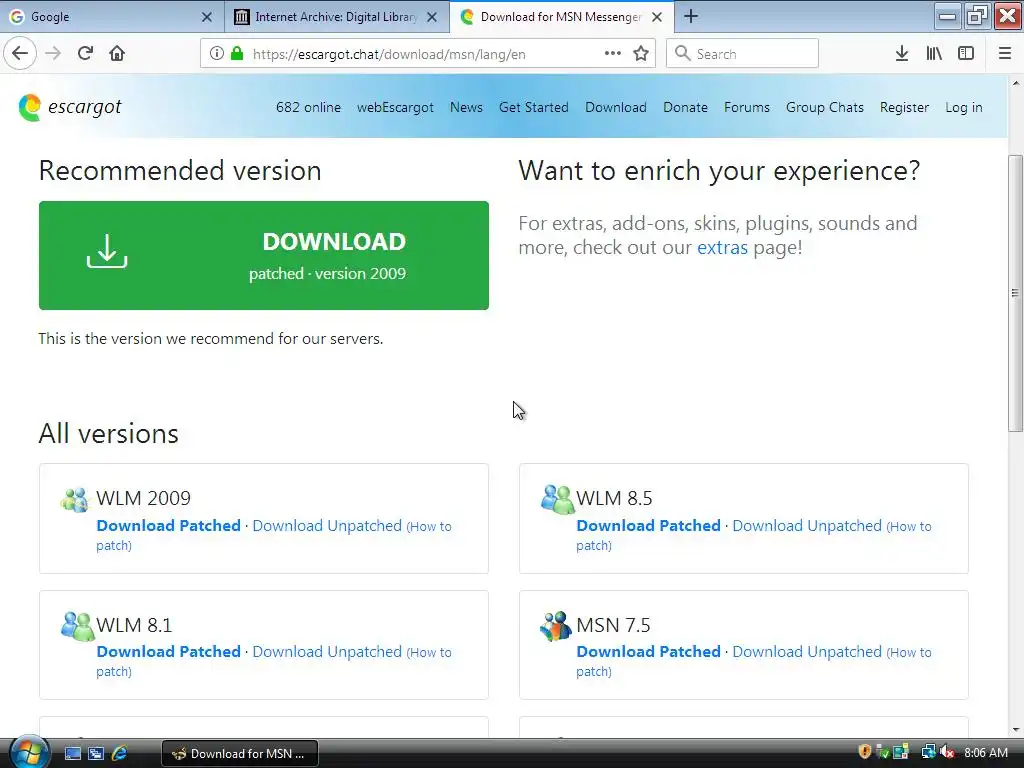This screenshot has width=1024, height=768.
Task: Visit the Forums page
Action: (746, 107)
